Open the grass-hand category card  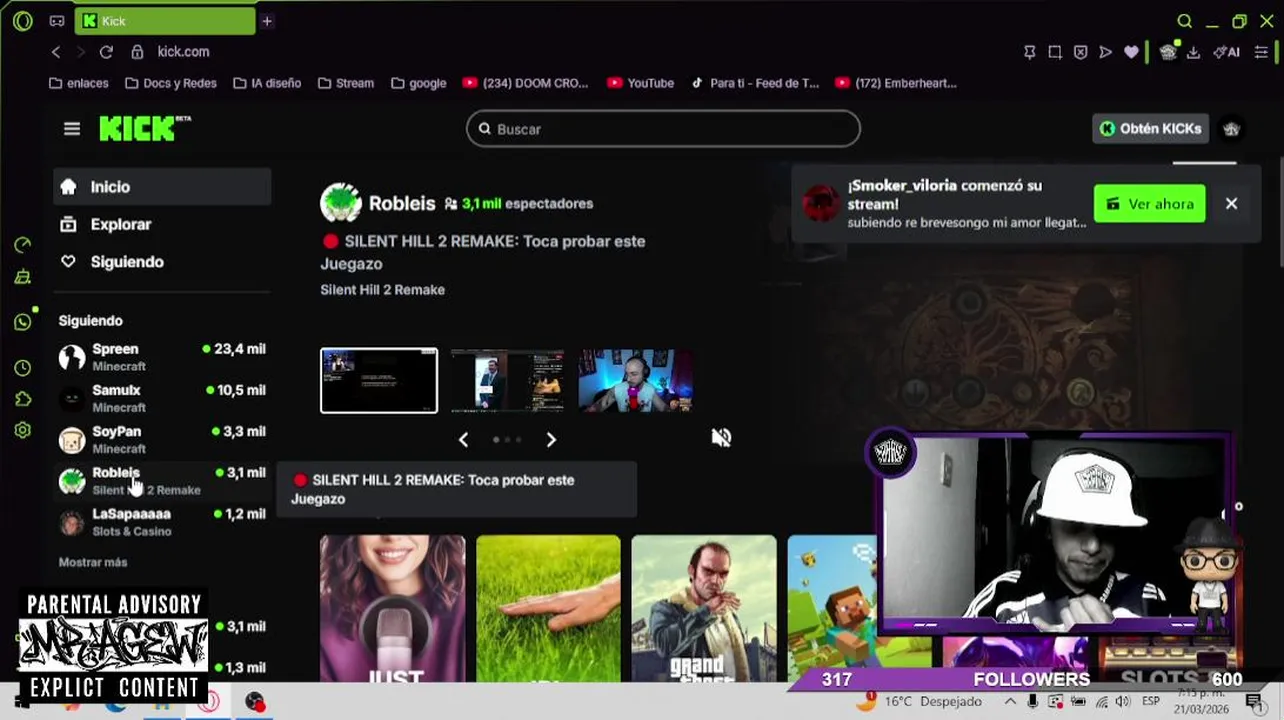pos(548,609)
